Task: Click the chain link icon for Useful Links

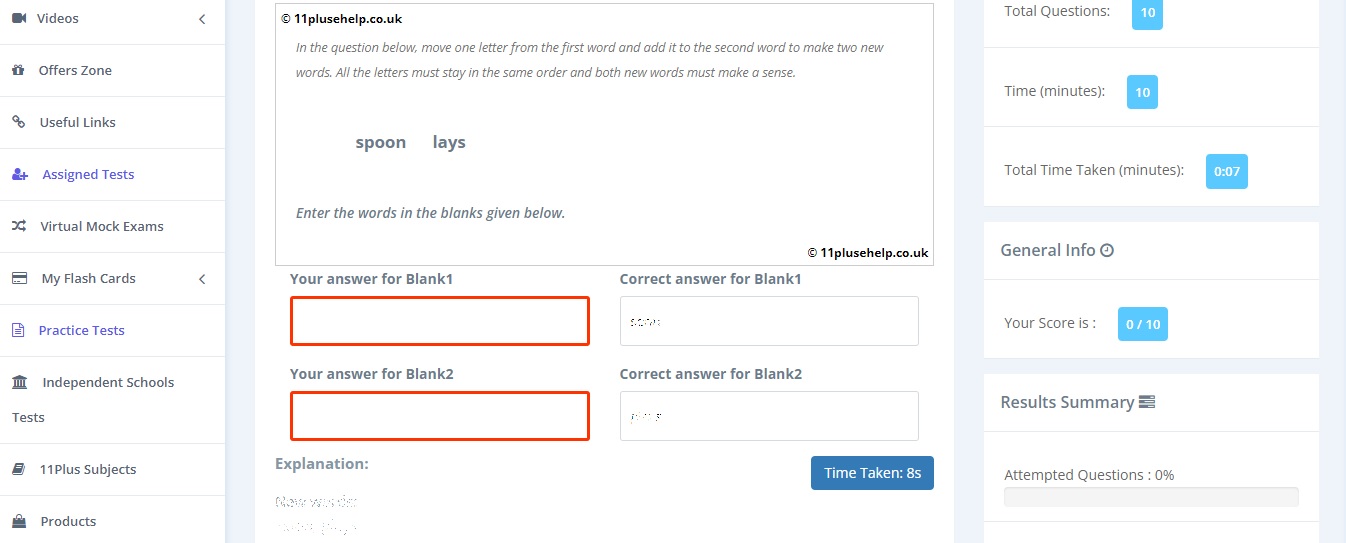Action: tap(18, 122)
